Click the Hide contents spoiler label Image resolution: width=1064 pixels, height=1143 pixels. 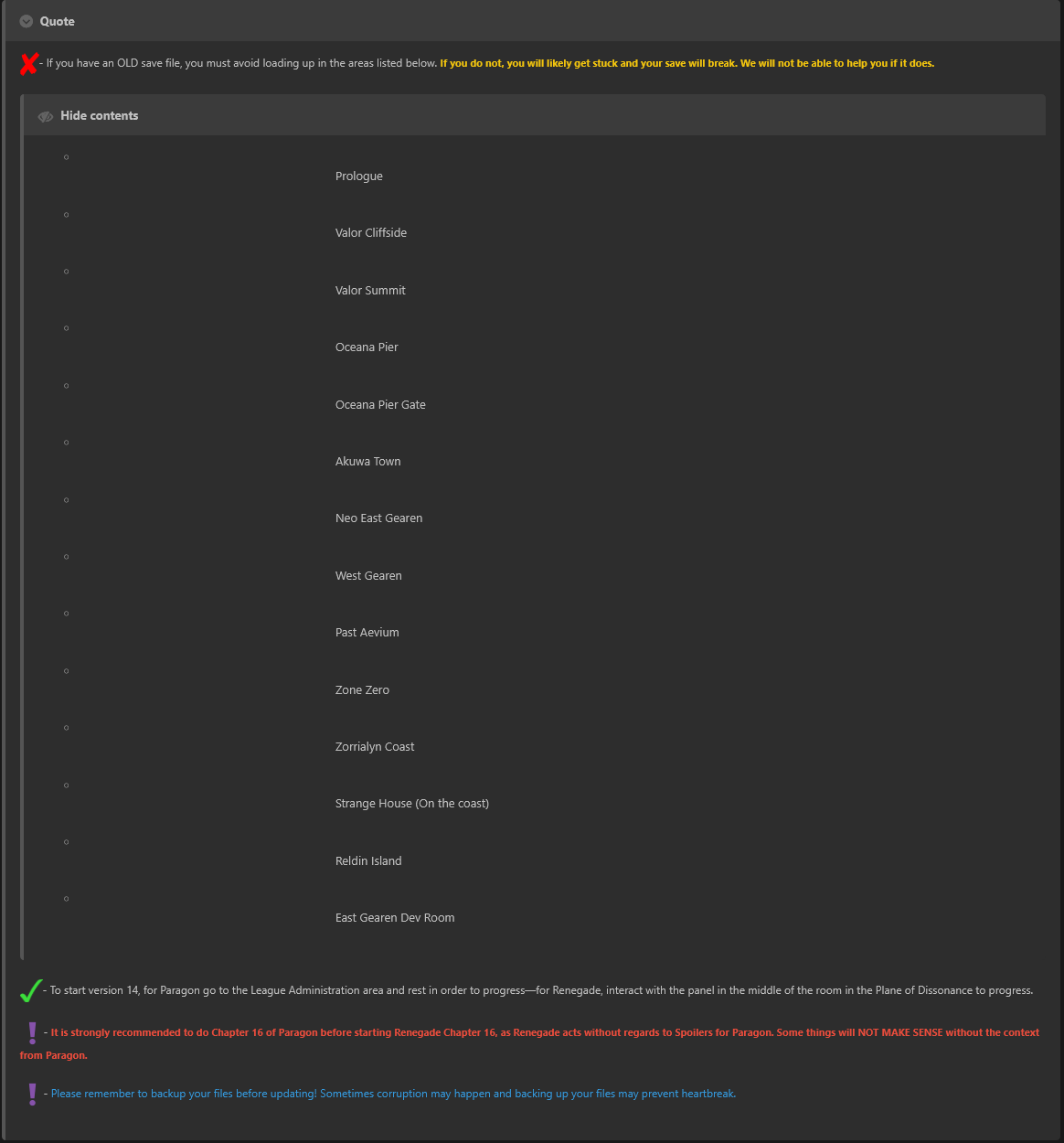(100, 116)
